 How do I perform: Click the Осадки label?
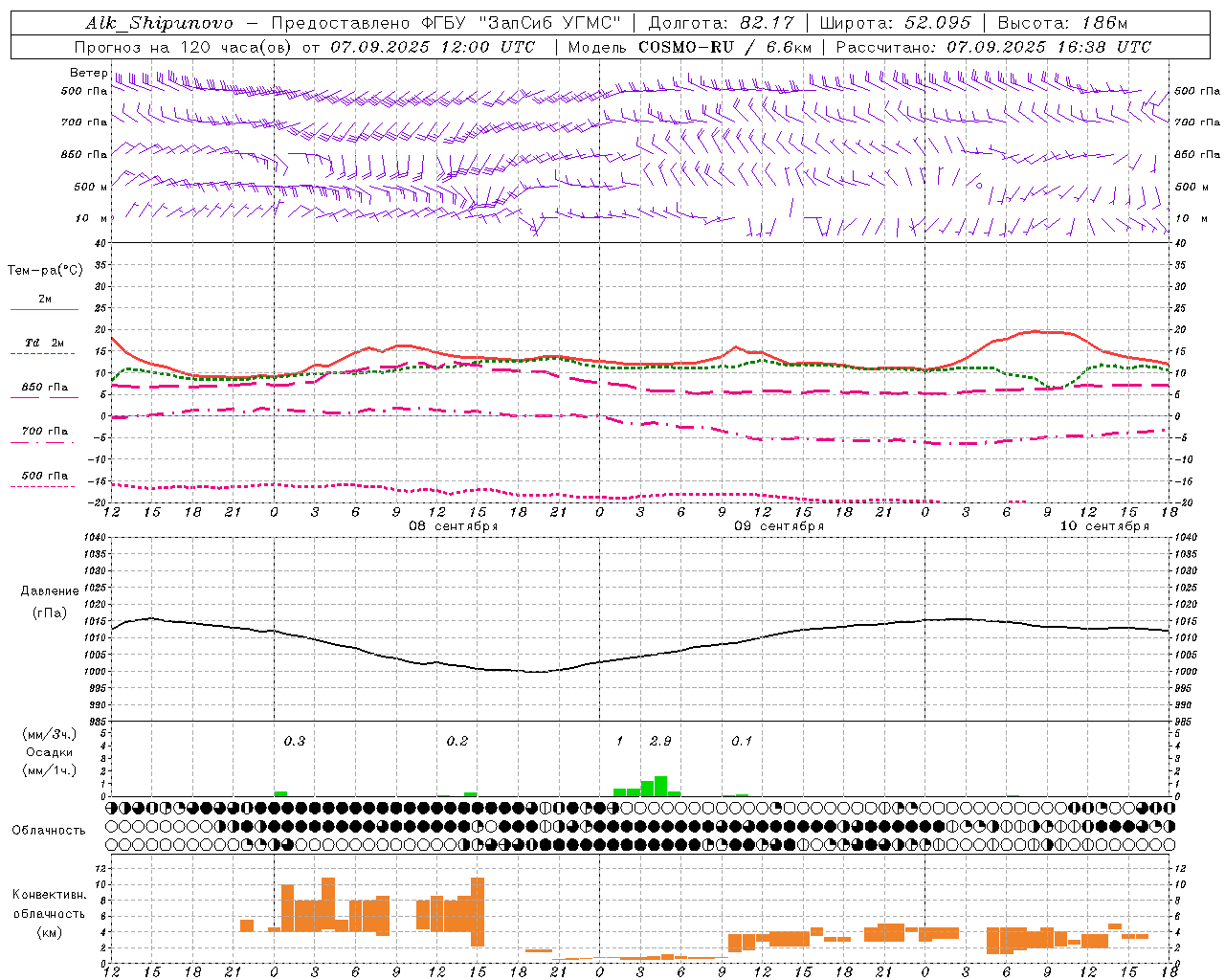(x=50, y=752)
